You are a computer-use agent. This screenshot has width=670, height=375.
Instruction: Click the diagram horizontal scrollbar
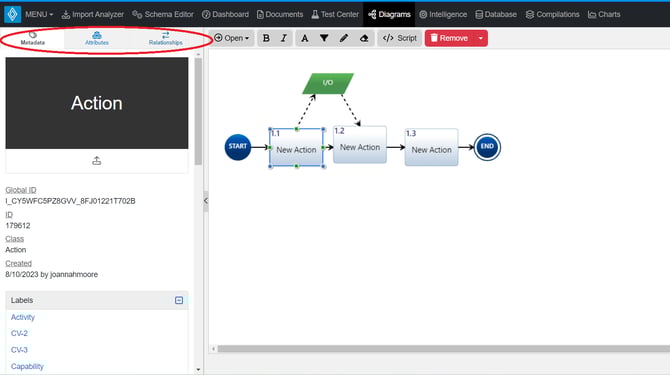click(x=444, y=349)
